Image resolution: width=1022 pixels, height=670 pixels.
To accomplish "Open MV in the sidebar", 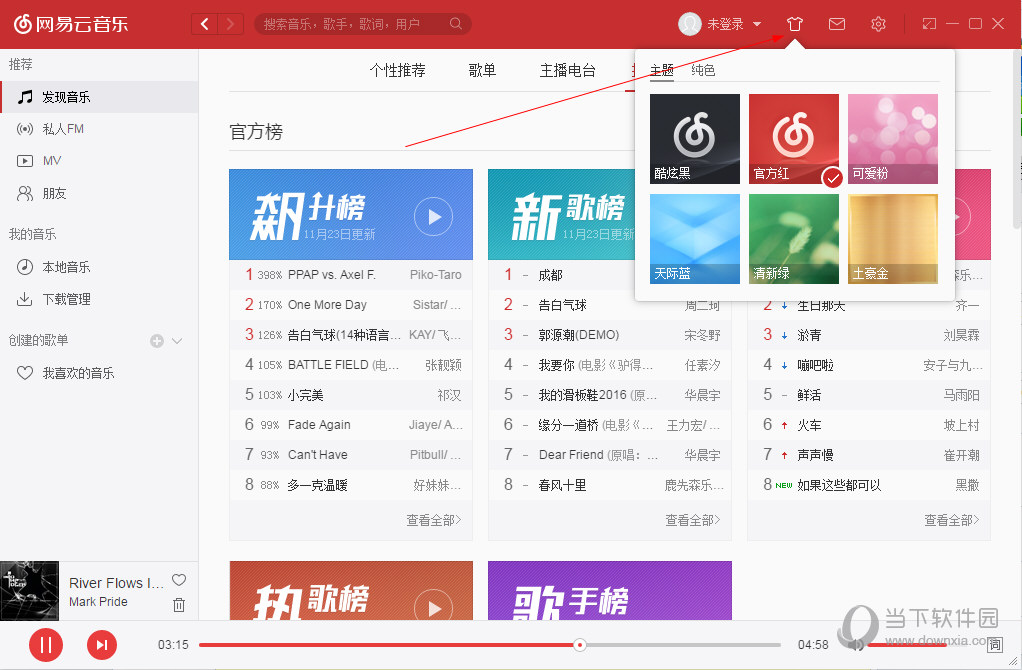I will (99, 161).
